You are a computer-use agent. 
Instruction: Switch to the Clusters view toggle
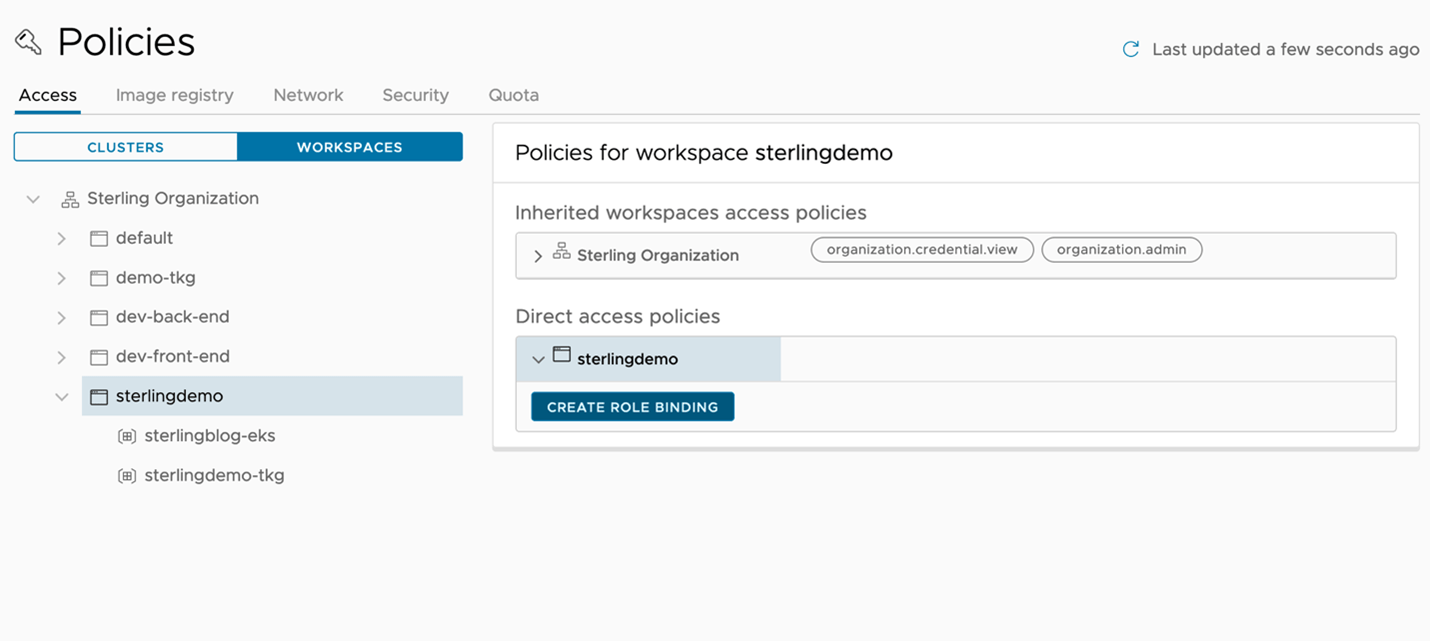[125, 147]
